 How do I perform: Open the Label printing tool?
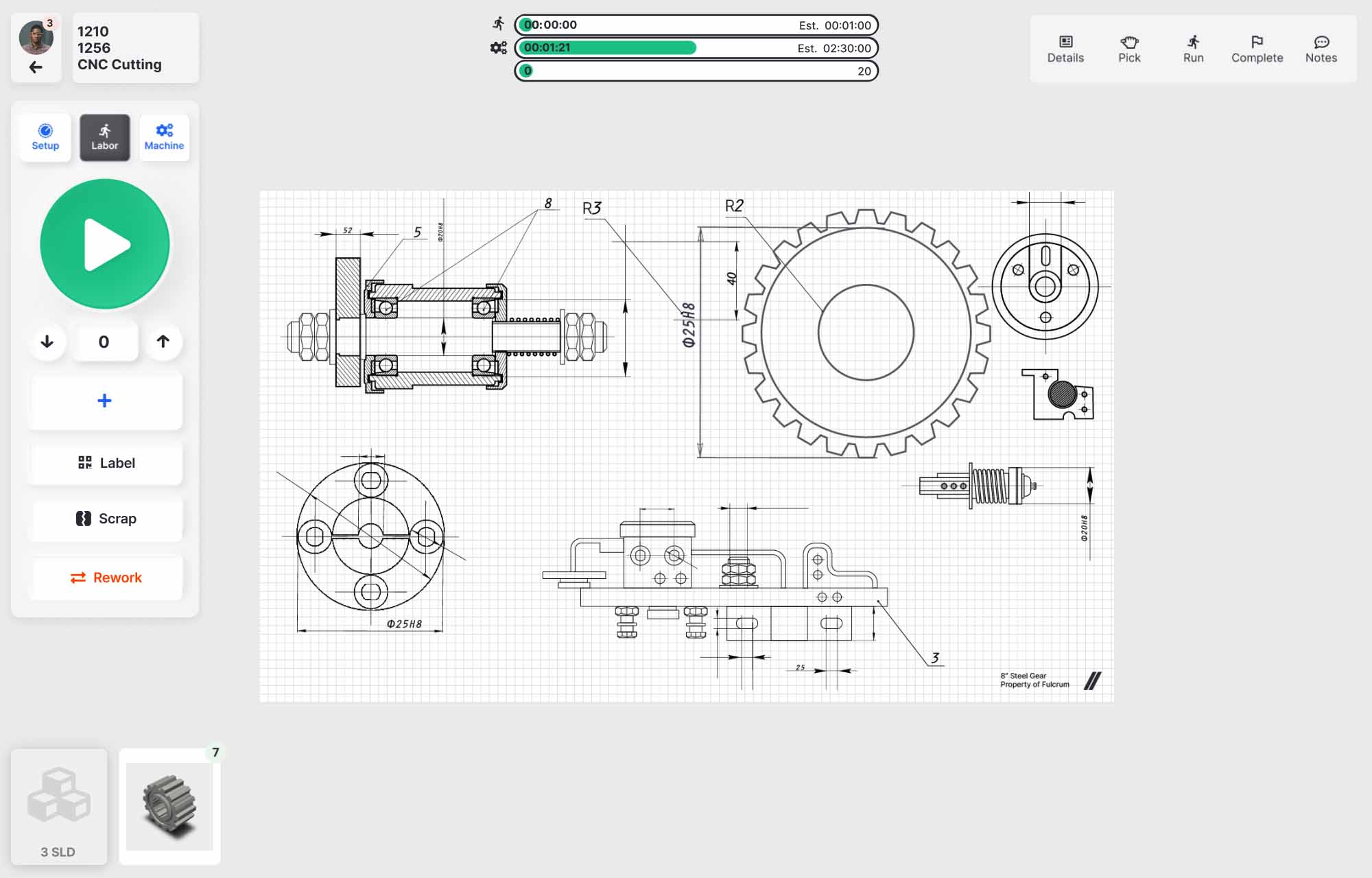coord(104,463)
